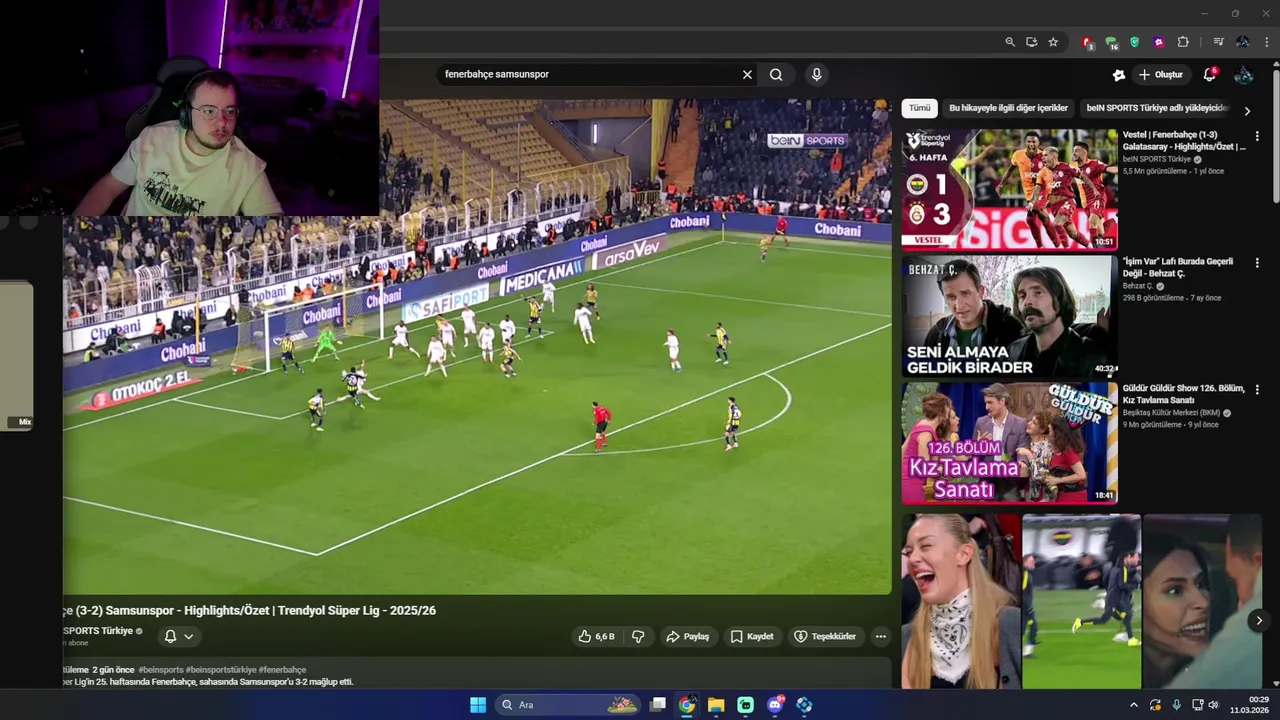1280x720 pixels.
Task: Expand notification options chevron beside the bell
Action: [x=188, y=636]
